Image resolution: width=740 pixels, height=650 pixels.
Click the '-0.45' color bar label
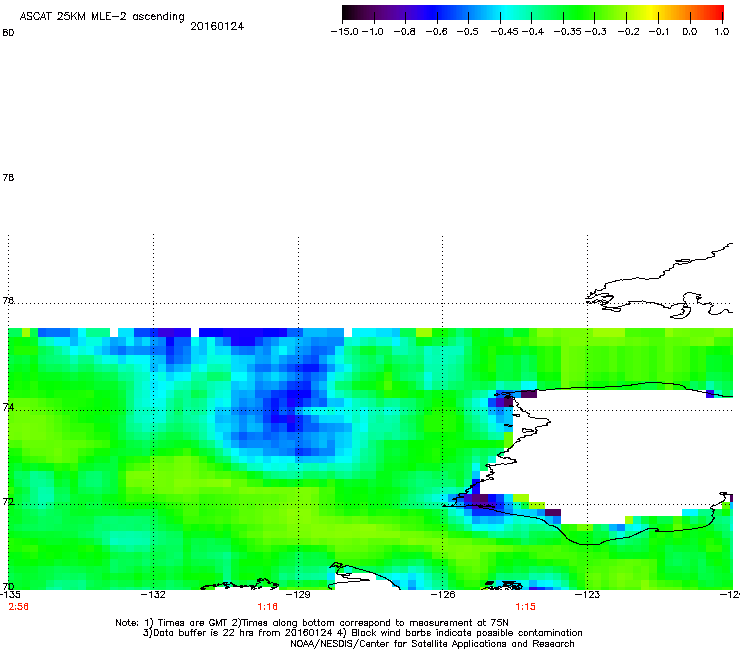point(504,32)
